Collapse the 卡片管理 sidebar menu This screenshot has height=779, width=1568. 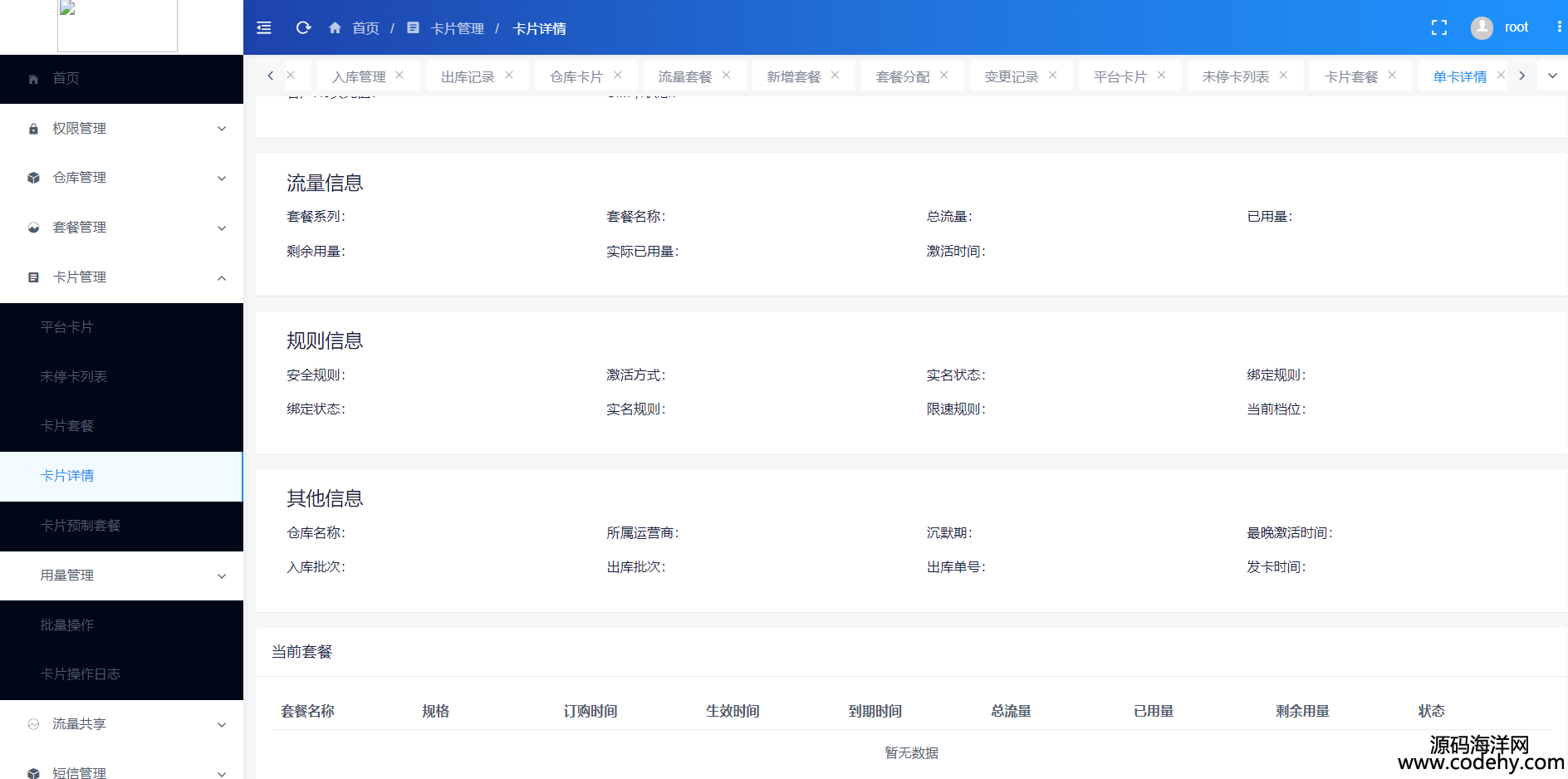pyautogui.click(x=121, y=277)
